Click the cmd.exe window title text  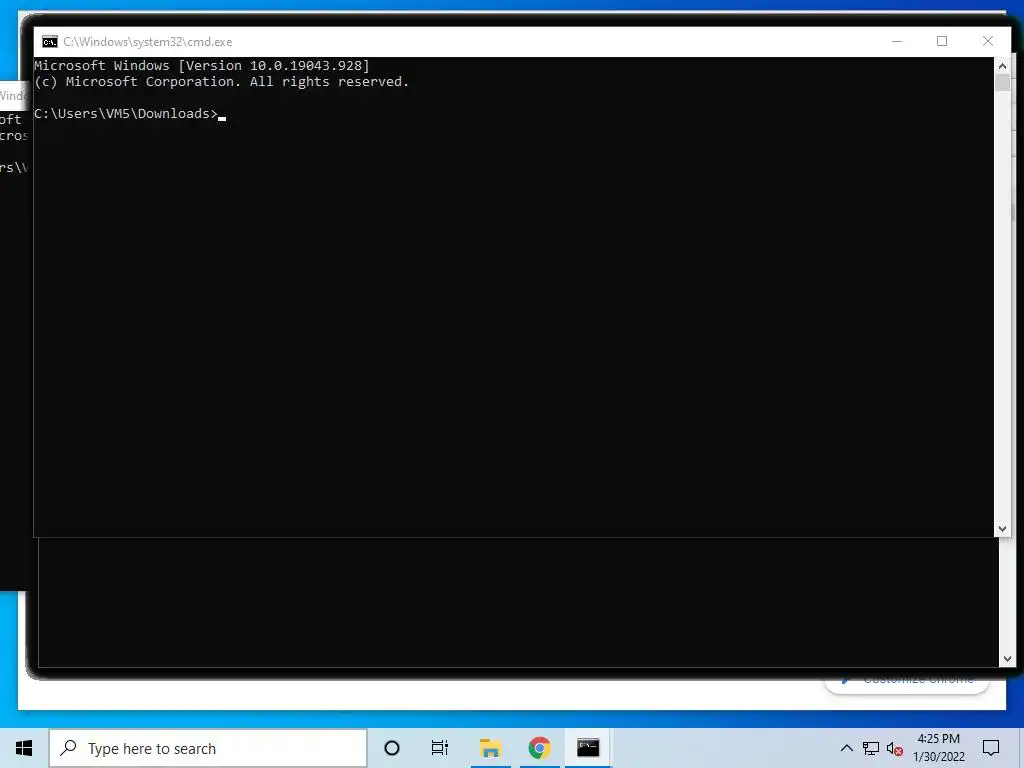148,42
